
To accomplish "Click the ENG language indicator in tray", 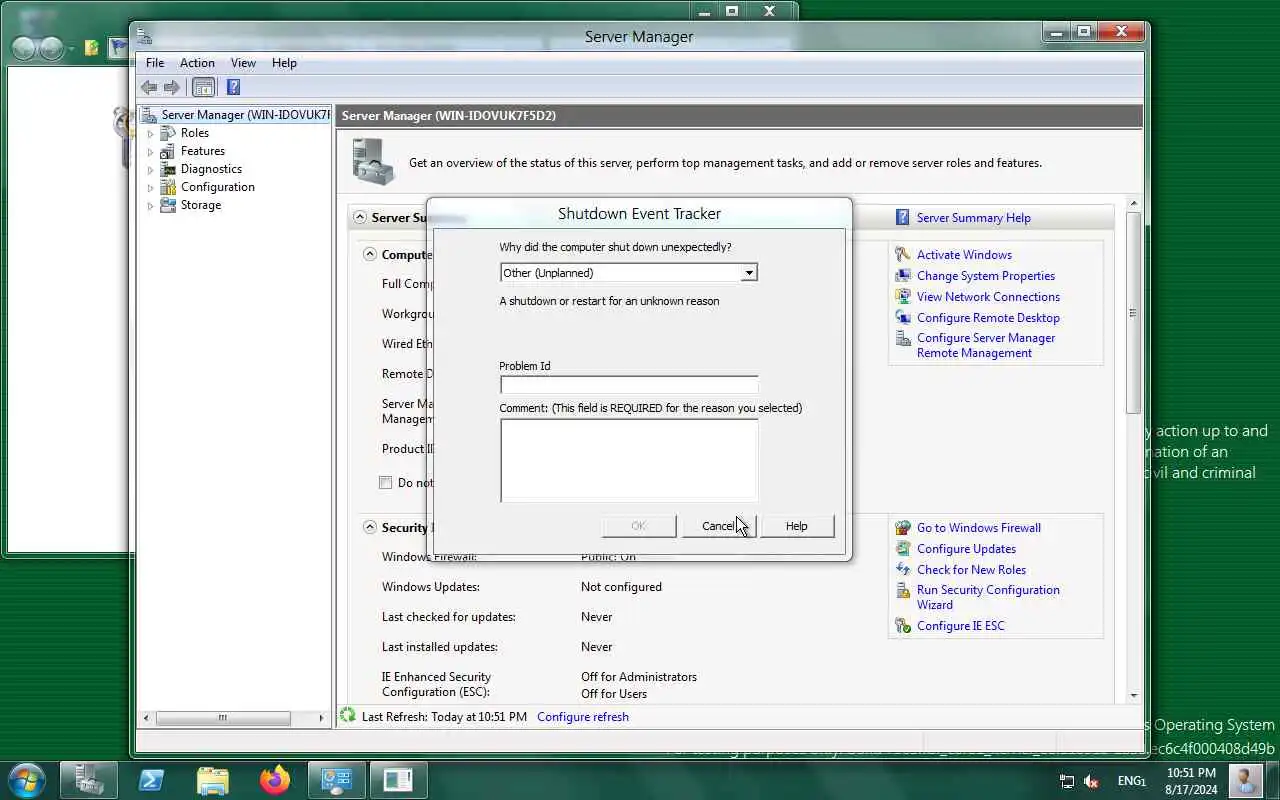I will [1131, 781].
